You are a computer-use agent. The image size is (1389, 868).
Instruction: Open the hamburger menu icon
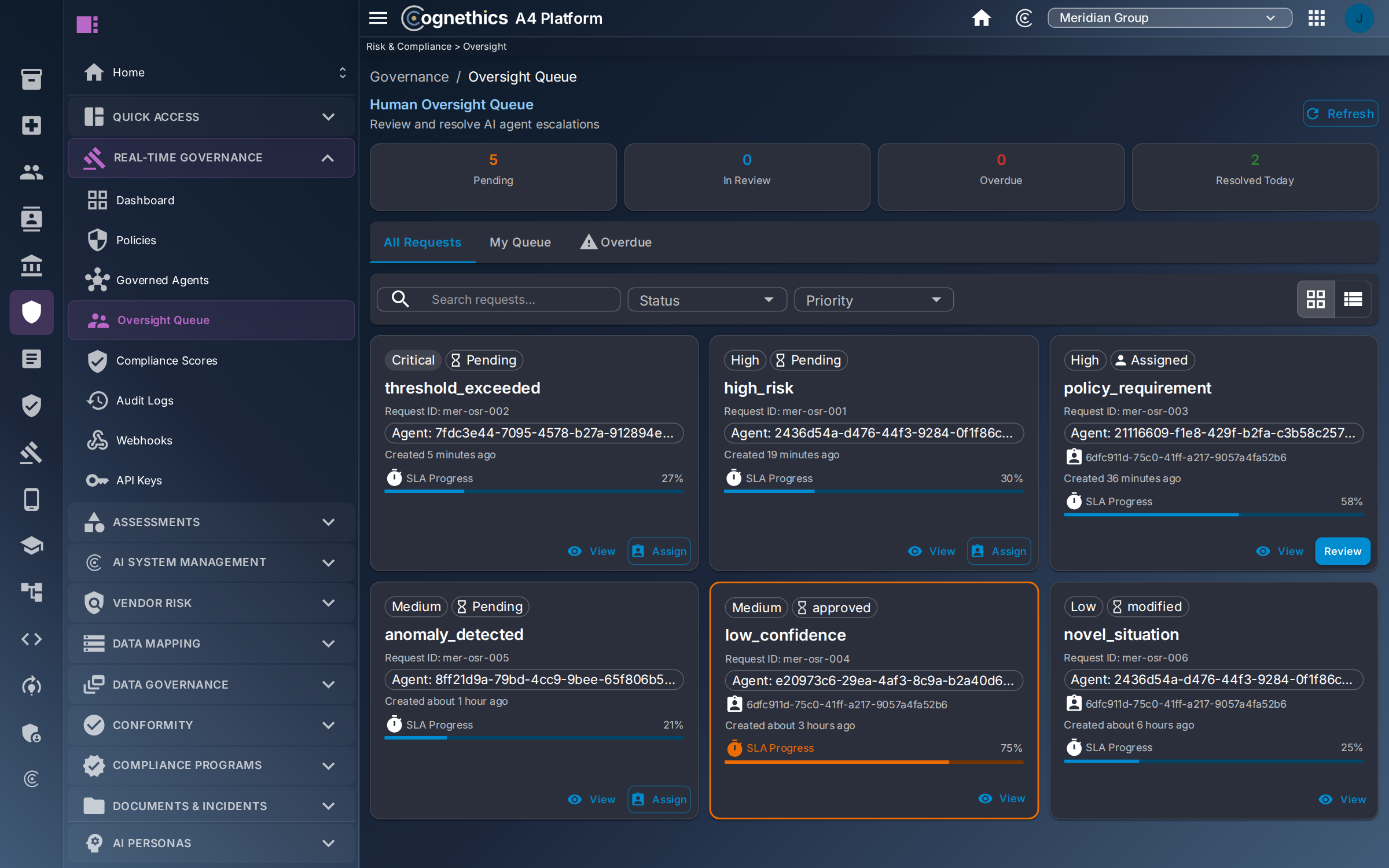pyautogui.click(x=378, y=18)
